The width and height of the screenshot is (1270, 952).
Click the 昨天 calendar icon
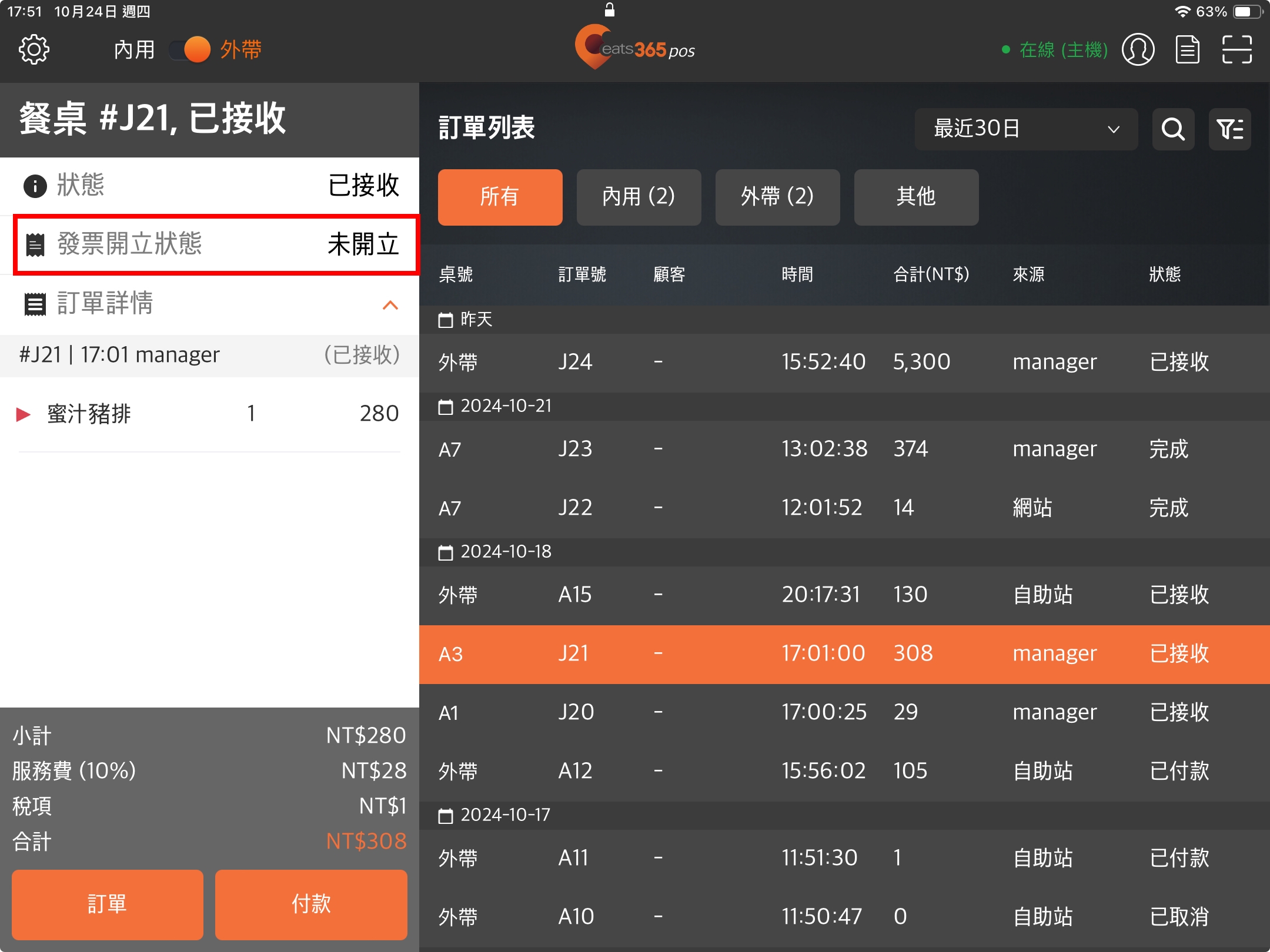point(446,320)
